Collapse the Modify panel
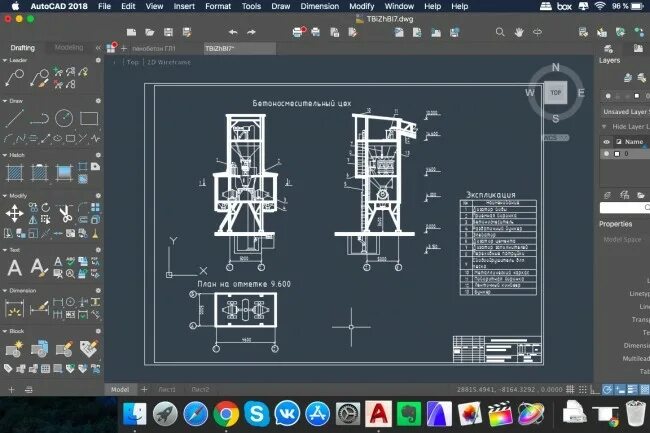The width and height of the screenshot is (650, 433). coord(5,196)
